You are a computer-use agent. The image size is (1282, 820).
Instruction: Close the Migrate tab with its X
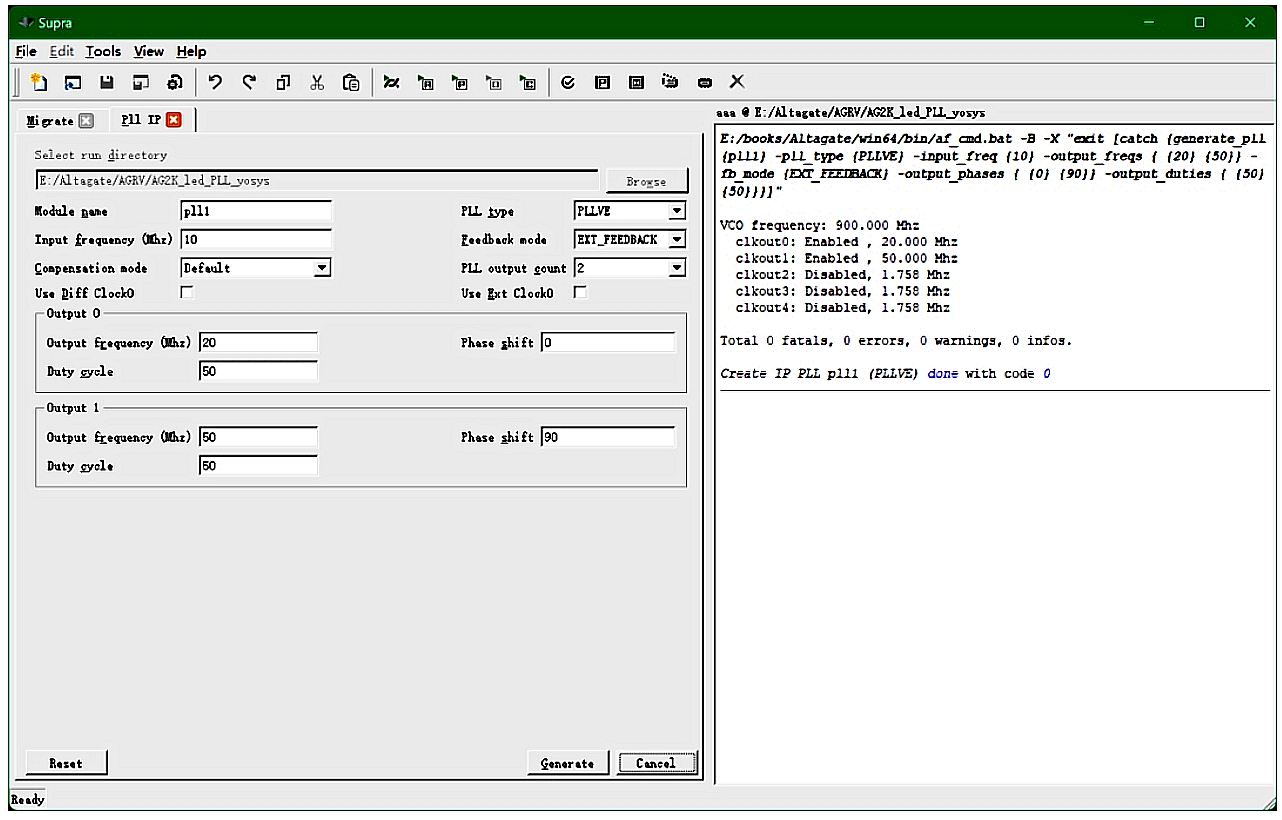click(86, 121)
